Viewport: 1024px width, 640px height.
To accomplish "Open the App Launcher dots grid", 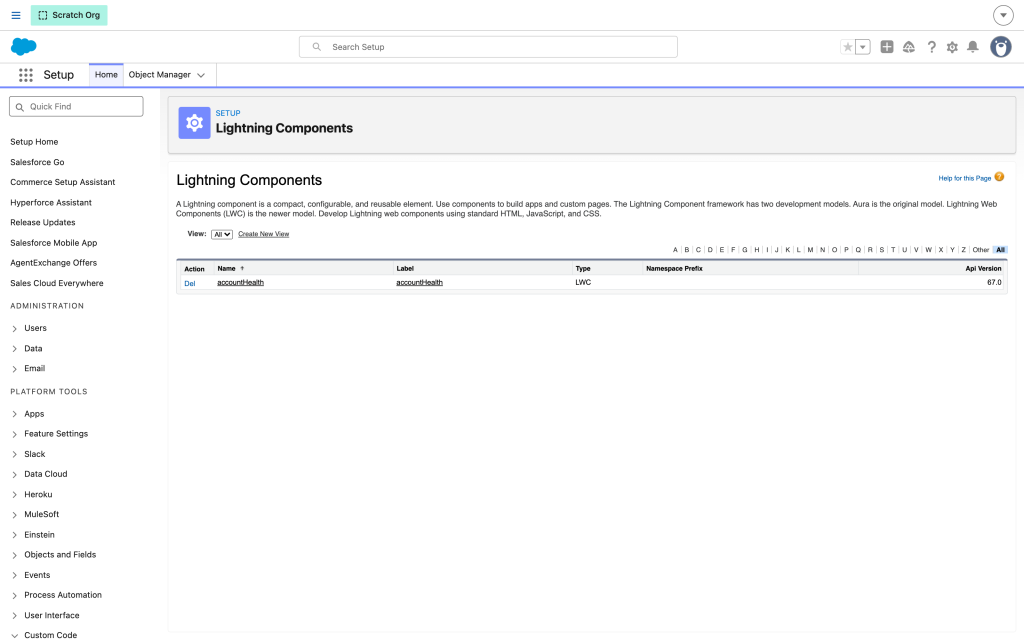I will (25, 75).
